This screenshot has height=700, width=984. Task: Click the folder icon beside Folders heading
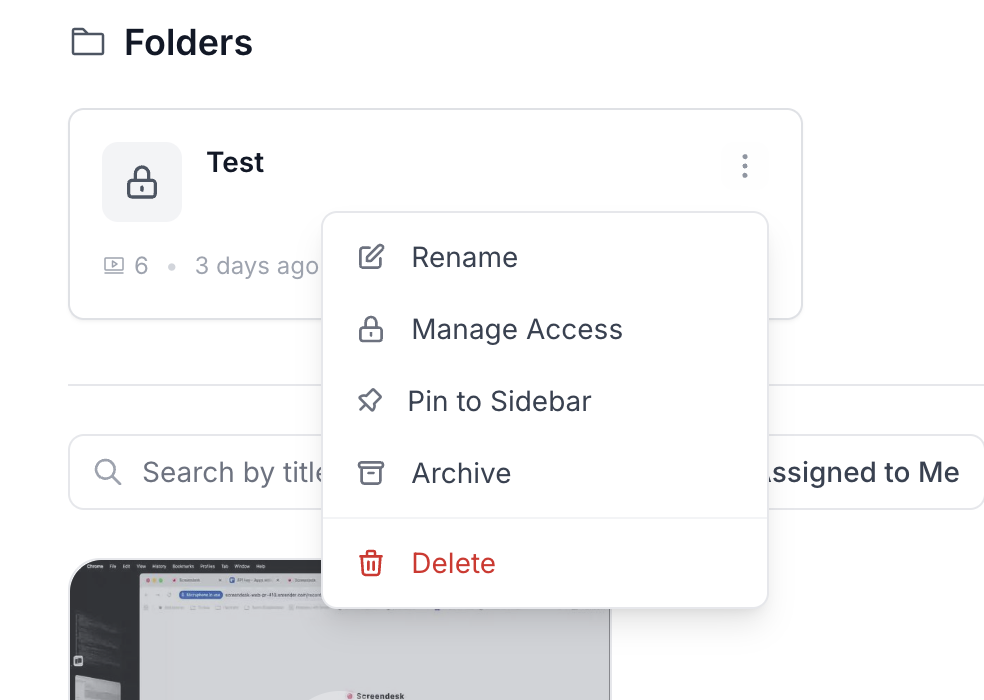click(88, 43)
